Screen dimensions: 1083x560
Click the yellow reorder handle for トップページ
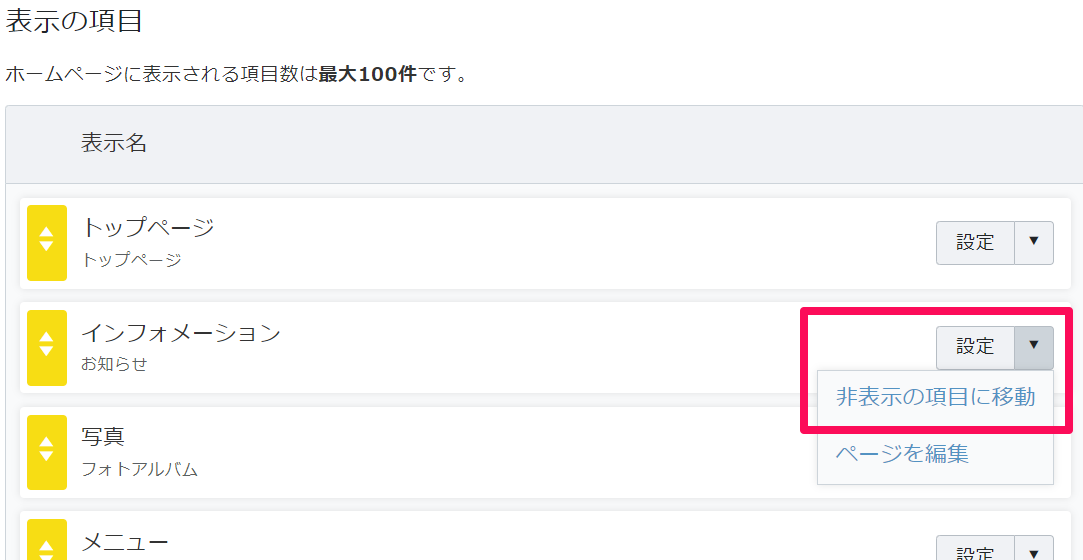coord(47,243)
